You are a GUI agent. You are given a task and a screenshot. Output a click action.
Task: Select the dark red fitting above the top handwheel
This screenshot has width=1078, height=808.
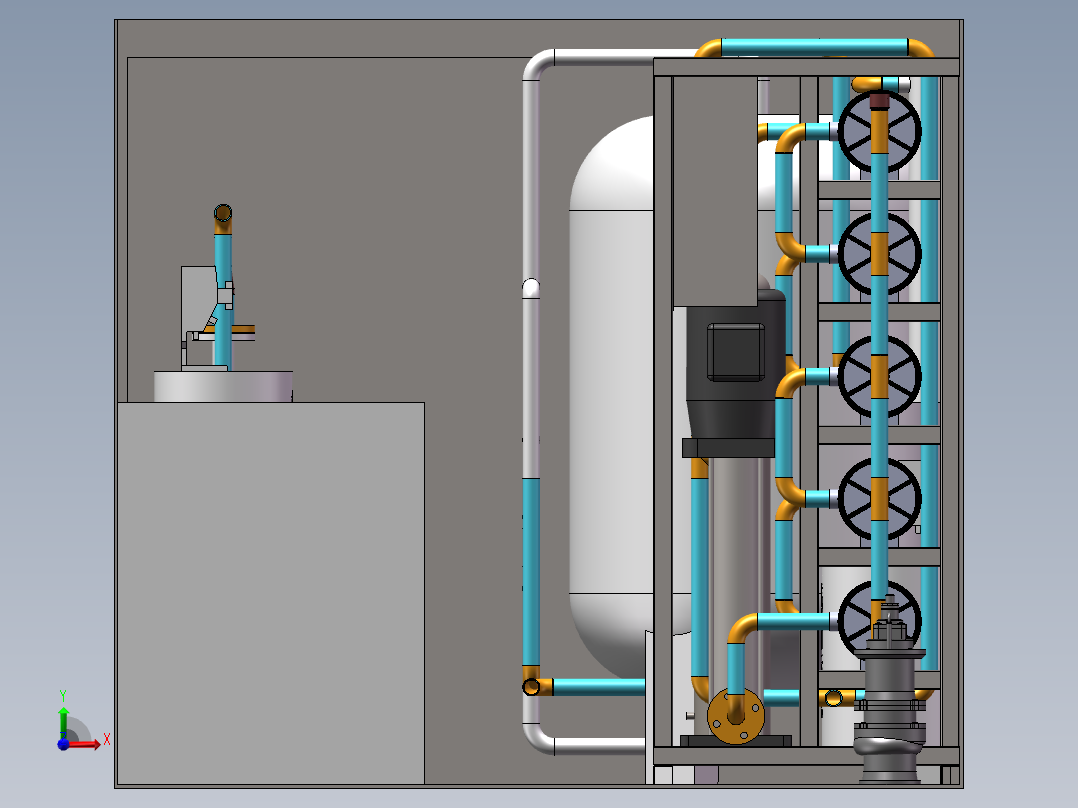coord(879,102)
